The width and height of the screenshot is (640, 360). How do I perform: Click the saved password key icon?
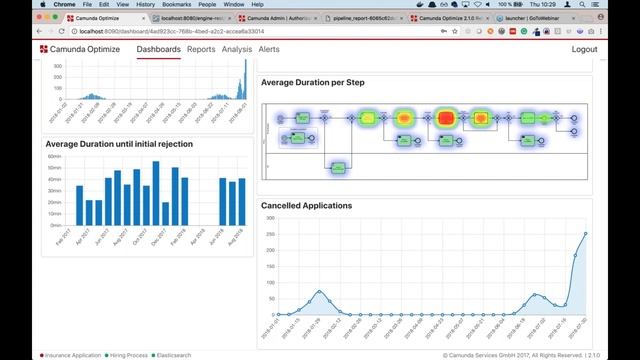[444, 31]
